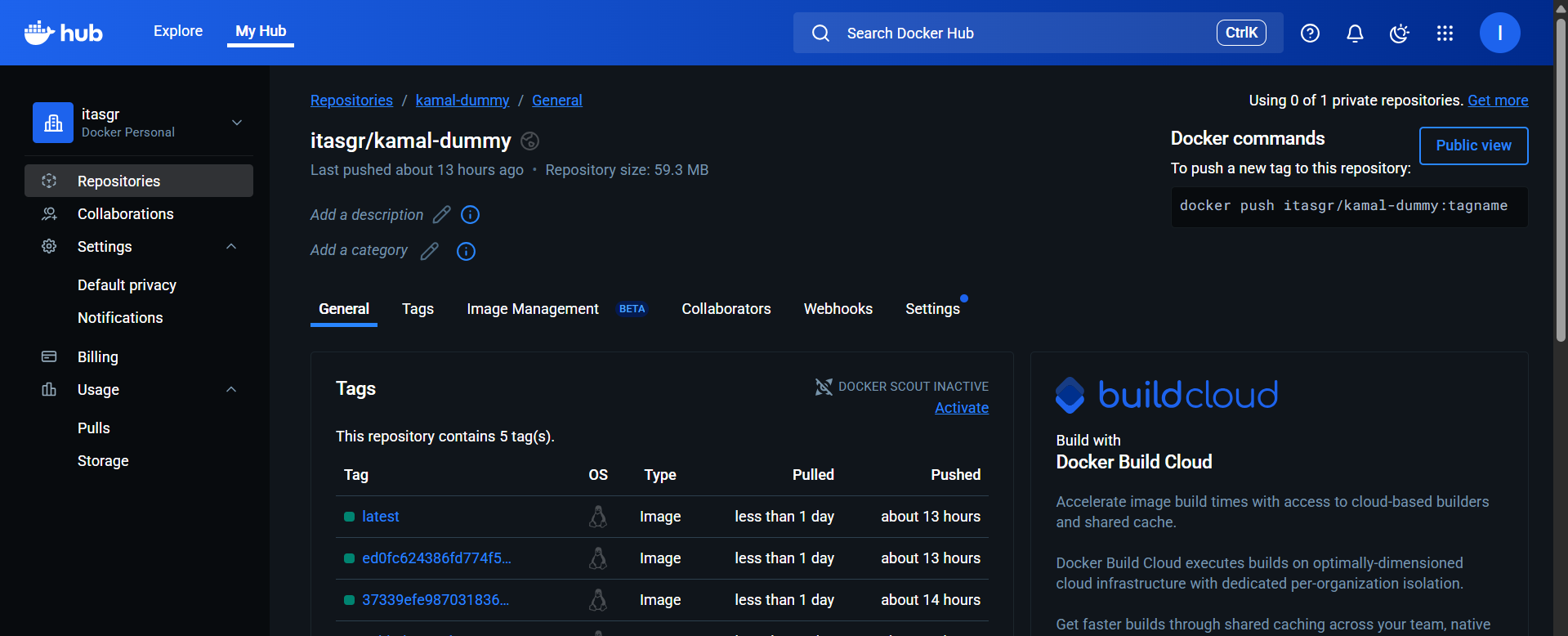Click the Docker Hub whale logo

click(63, 33)
